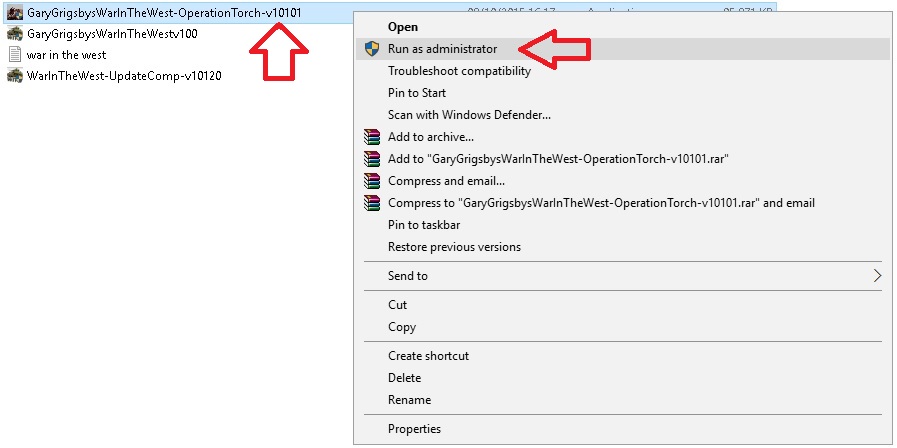The image size is (897, 448).
Task: Expand the Send to submenu arrow
Action: 878,276
